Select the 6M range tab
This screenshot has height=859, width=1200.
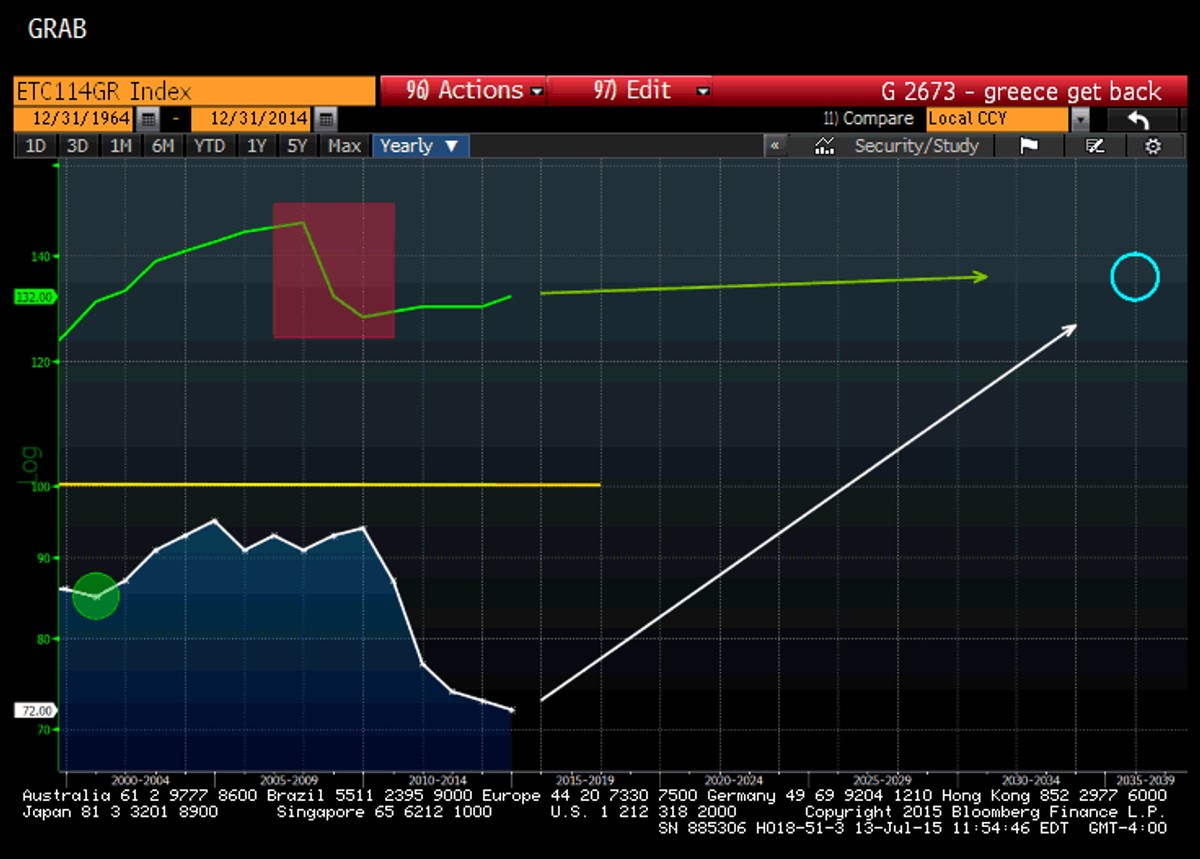tap(163, 146)
